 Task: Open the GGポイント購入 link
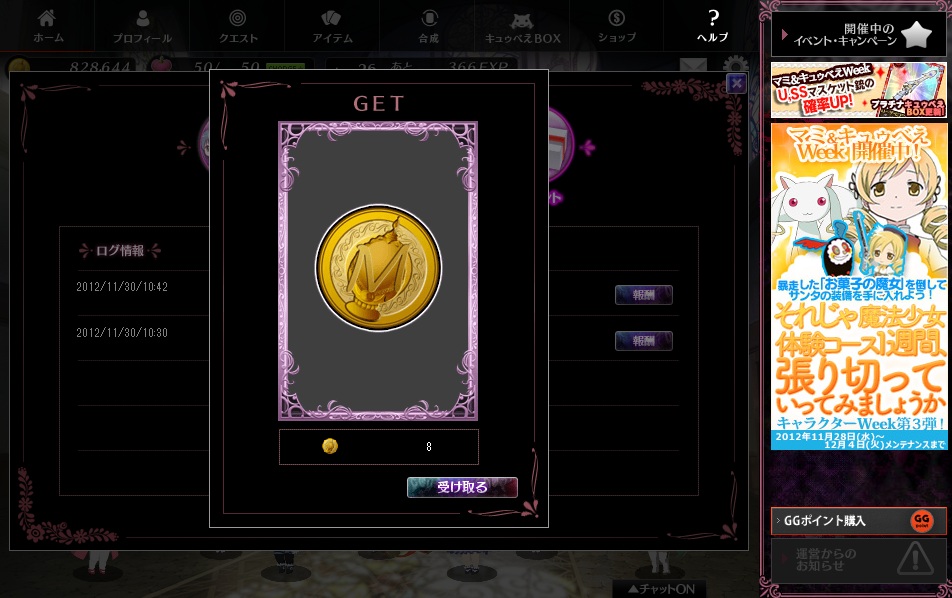tap(858, 521)
